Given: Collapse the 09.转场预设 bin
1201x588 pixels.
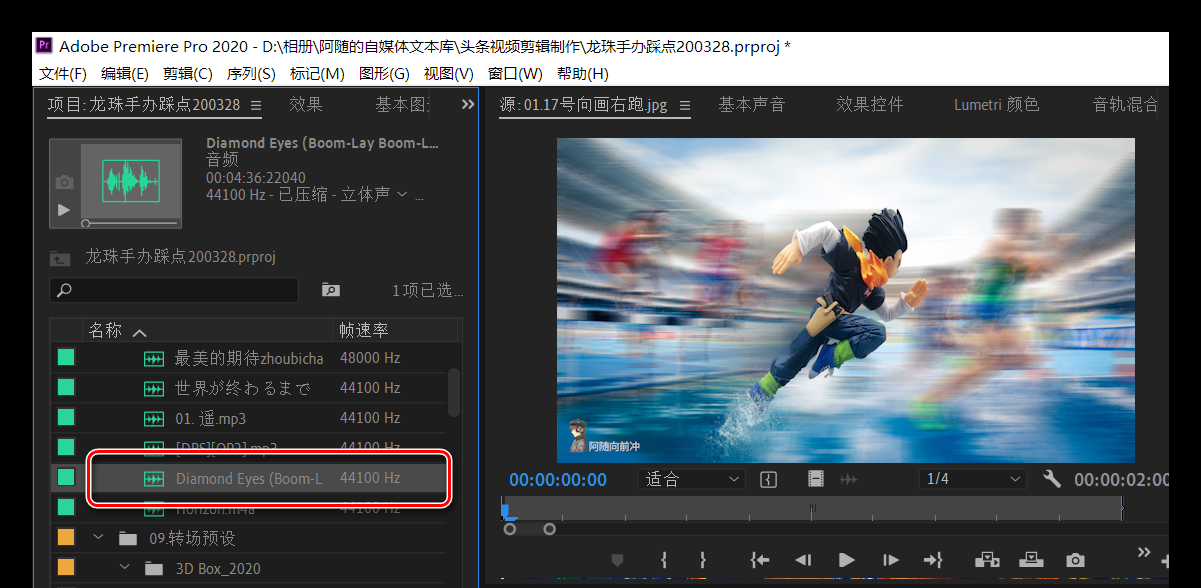Looking at the screenshot, I should tap(99, 538).
